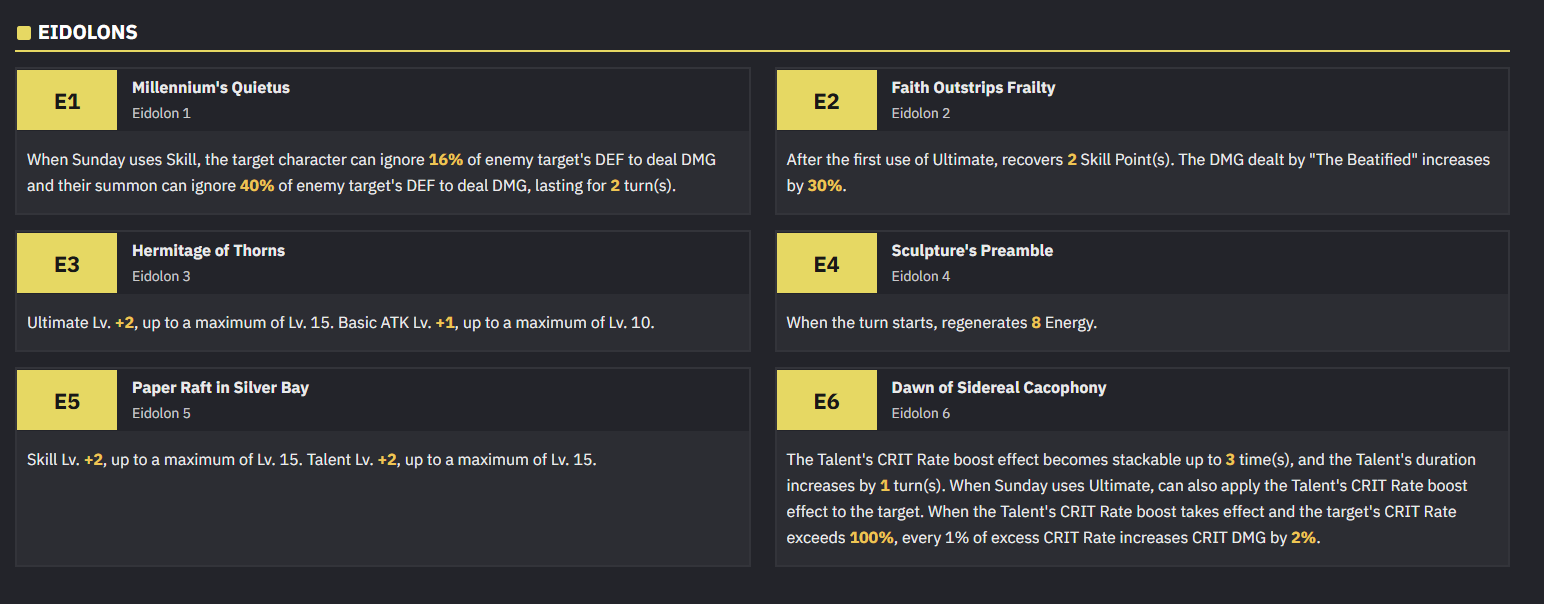
Task: Open the Millennium's Quietus title
Action: pyautogui.click(x=211, y=88)
